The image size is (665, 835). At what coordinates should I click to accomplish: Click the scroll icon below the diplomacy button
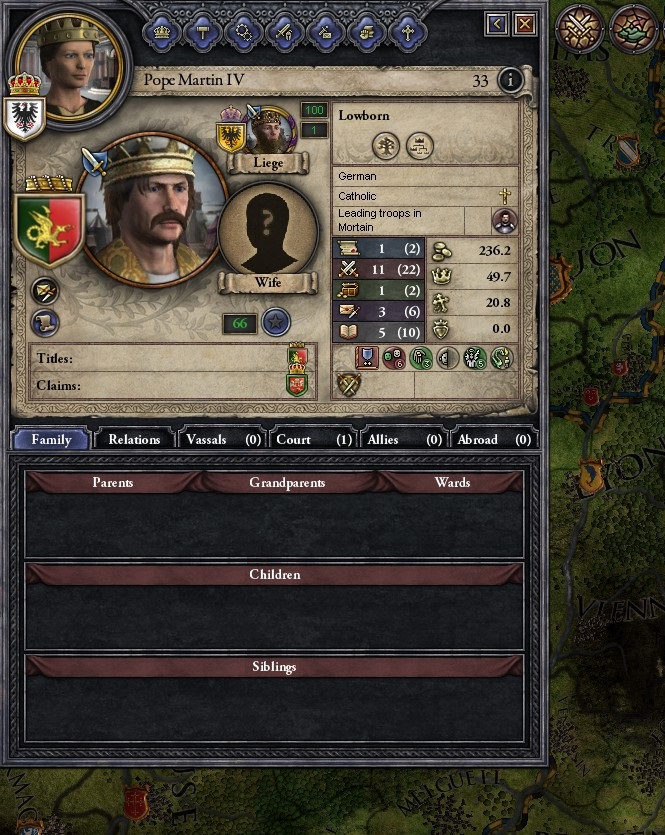point(45,323)
